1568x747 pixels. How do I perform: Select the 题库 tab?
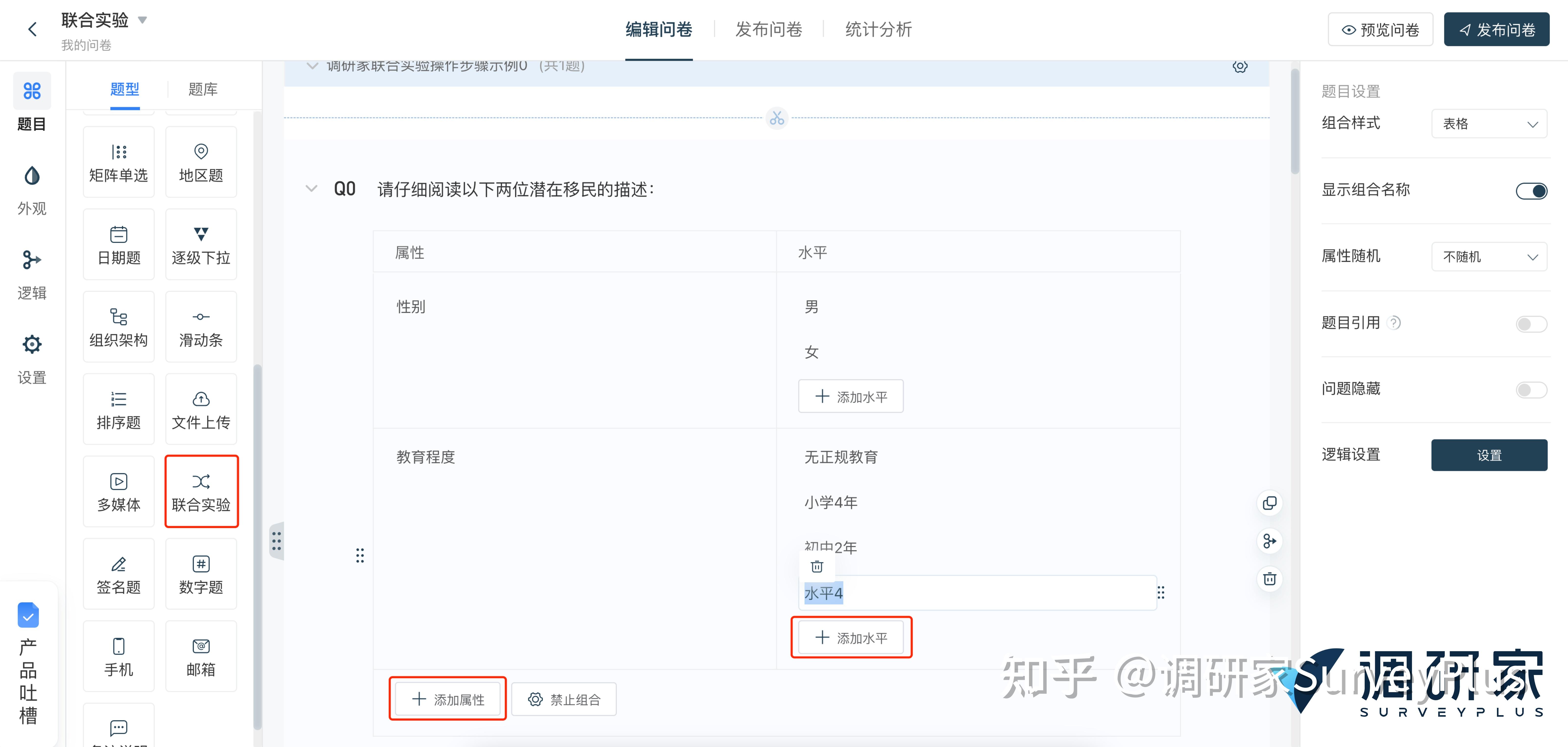tap(203, 89)
